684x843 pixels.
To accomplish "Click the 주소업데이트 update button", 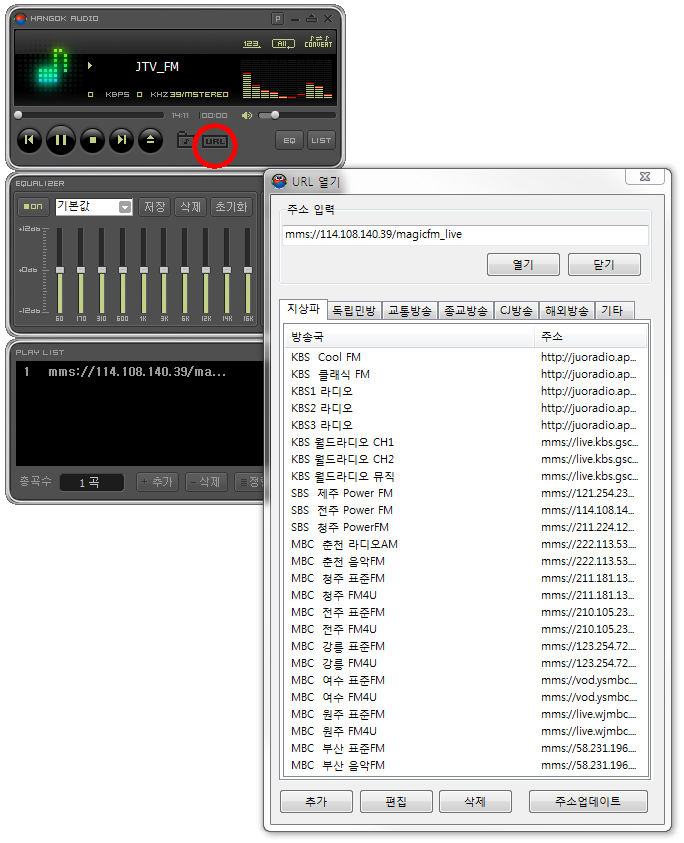I will 588,802.
